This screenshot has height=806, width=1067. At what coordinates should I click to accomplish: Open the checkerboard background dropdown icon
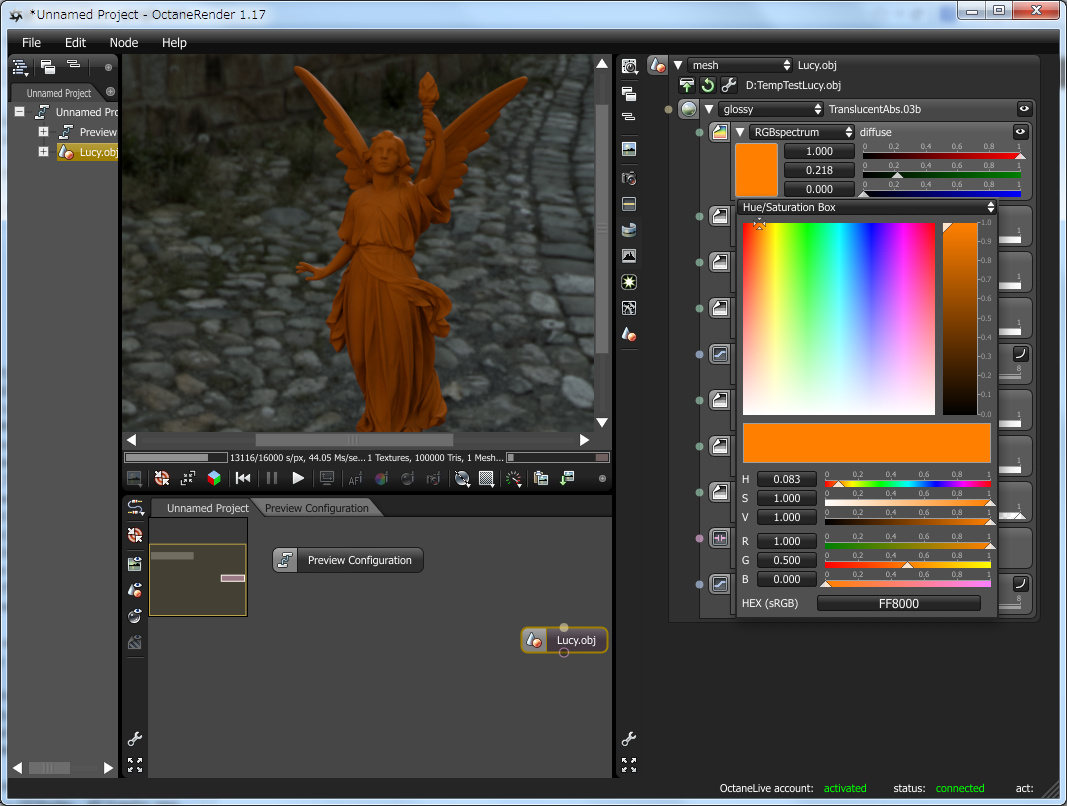click(487, 479)
